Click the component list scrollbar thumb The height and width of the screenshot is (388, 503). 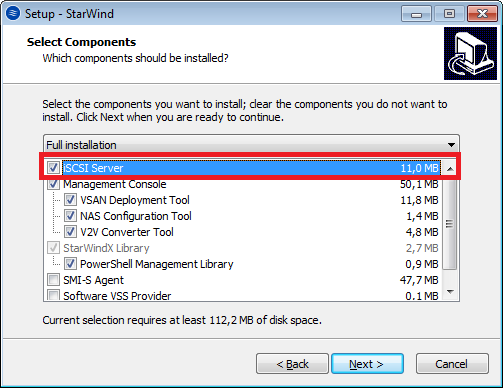pyautogui.click(x=450, y=224)
